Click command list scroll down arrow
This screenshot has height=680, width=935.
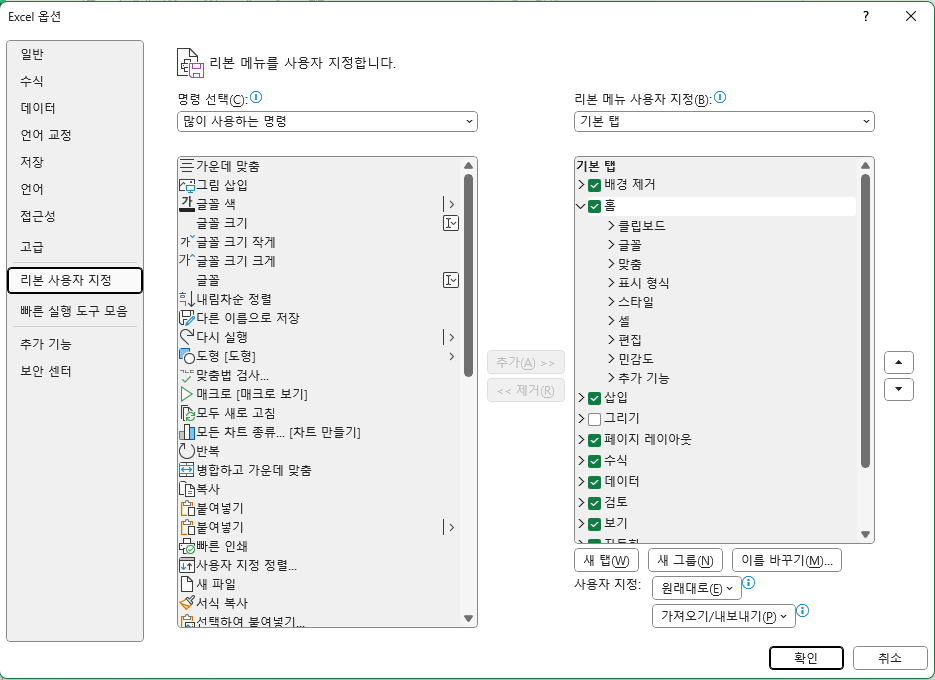click(x=468, y=619)
